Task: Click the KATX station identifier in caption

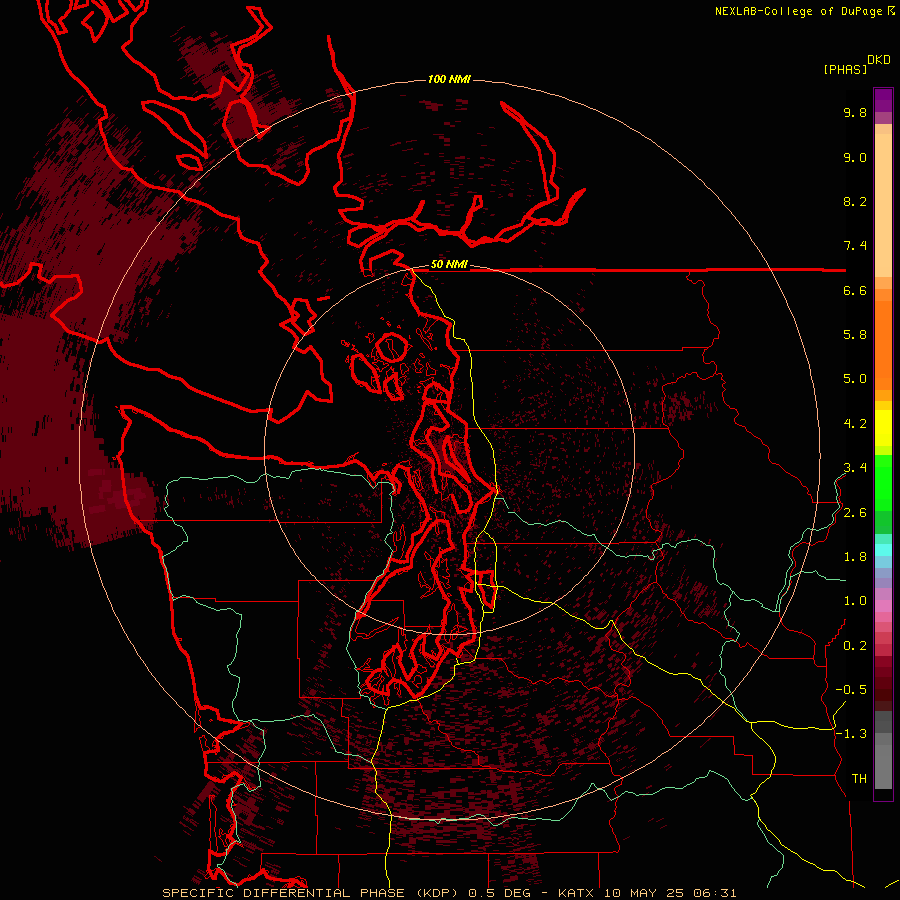Action: point(578,893)
